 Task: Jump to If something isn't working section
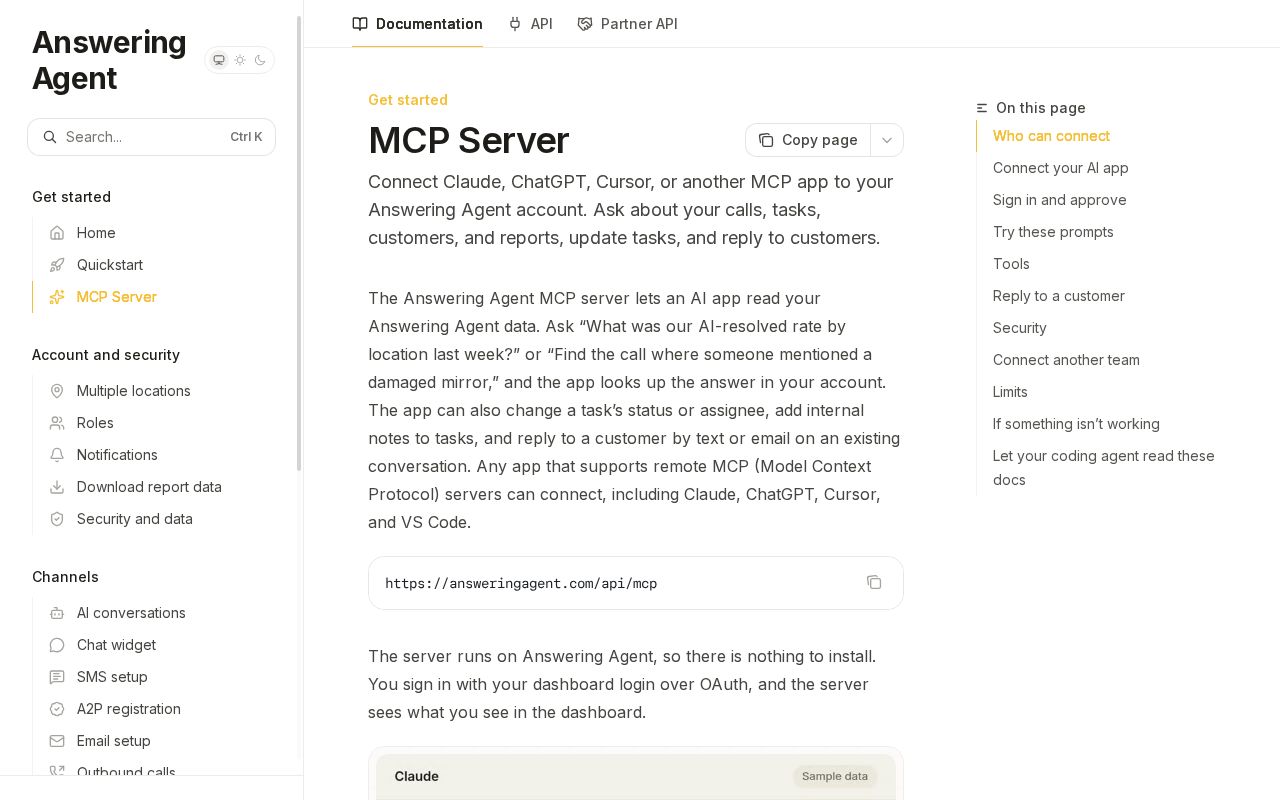tap(1076, 424)
